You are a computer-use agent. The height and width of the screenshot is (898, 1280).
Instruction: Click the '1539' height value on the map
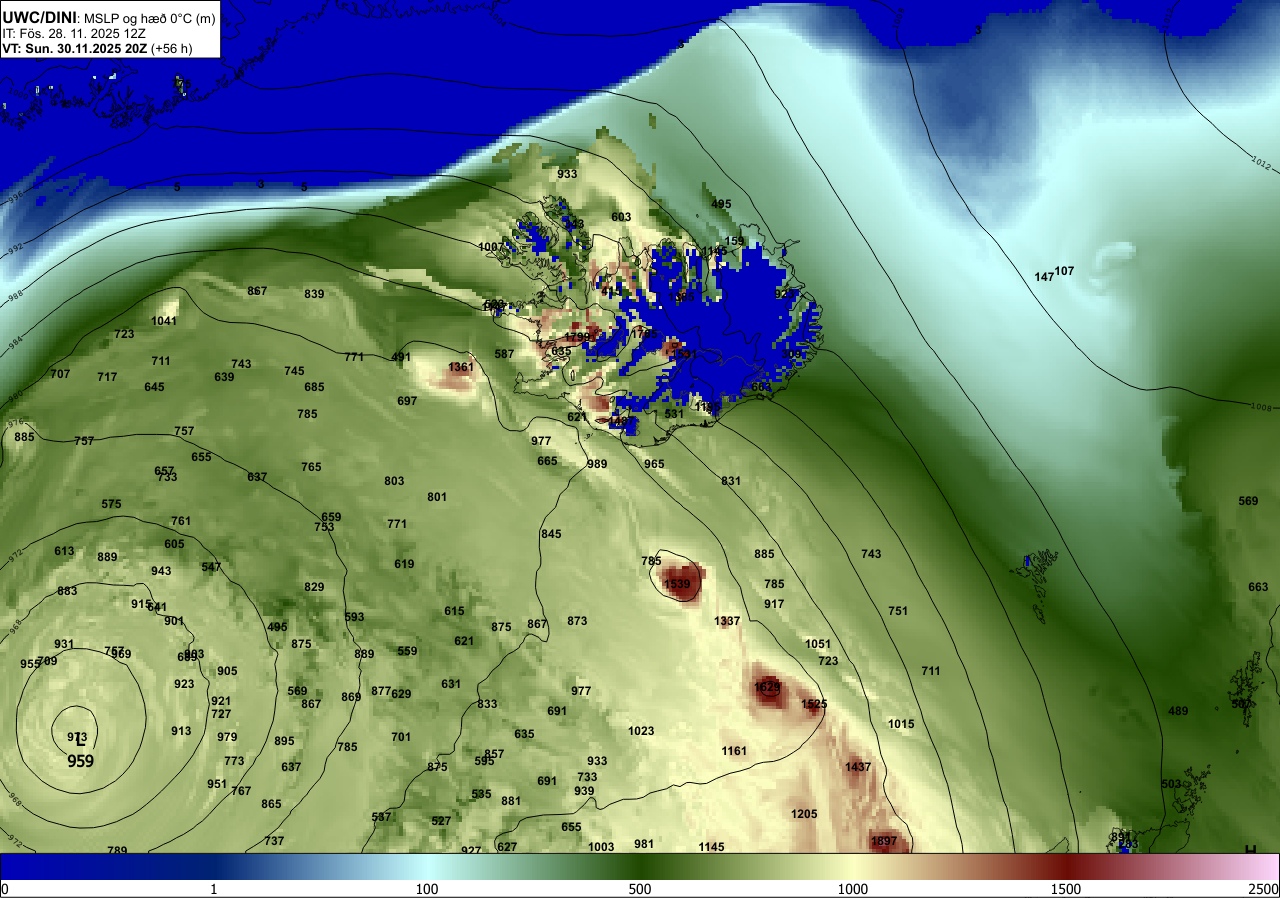click(677, 584)
